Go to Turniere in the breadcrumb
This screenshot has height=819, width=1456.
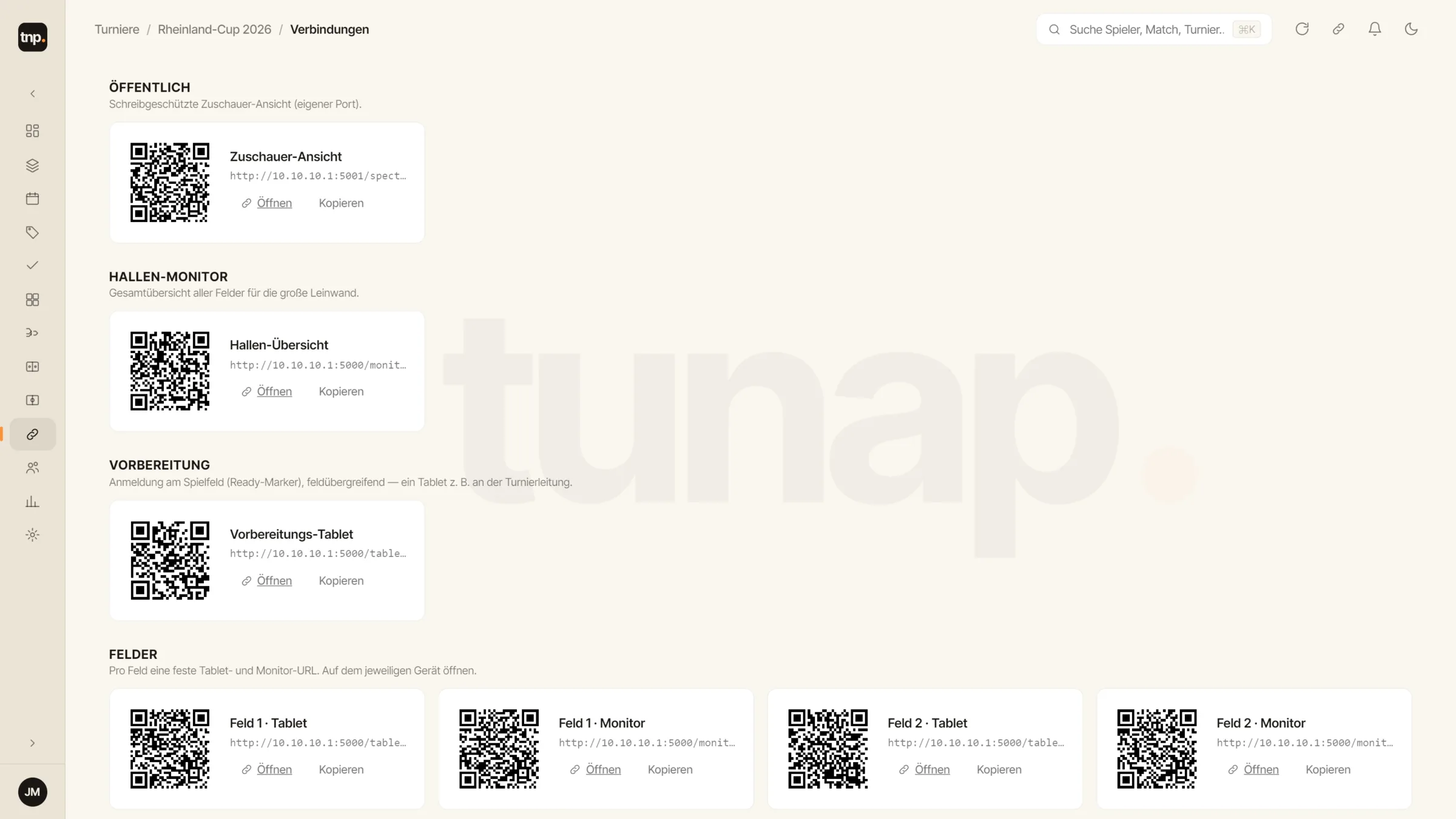pos(117,29)
